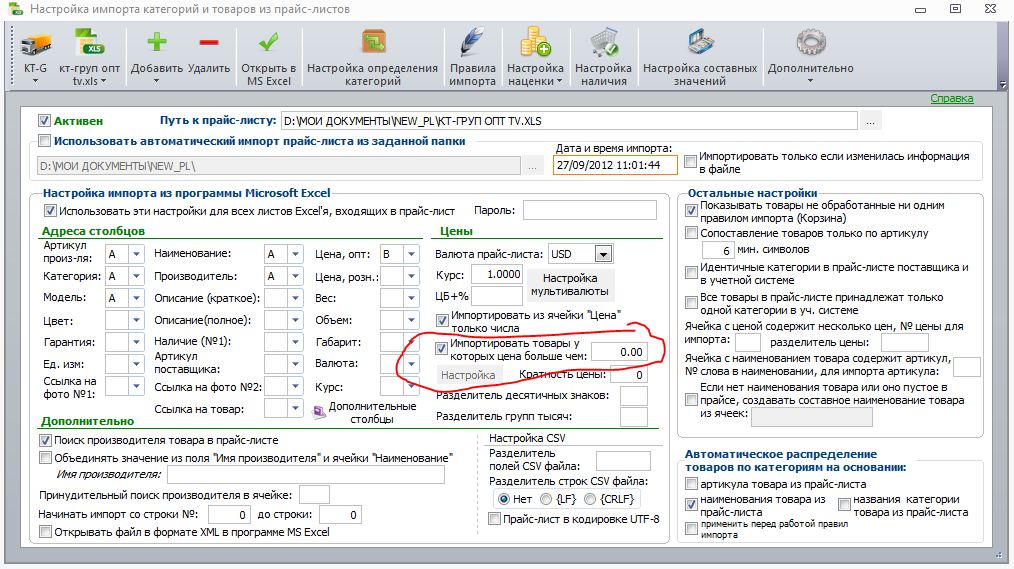1014x569 pixels.
Task: Click Открыть в MS Excel checkmark icon
Action: [268, 43]
